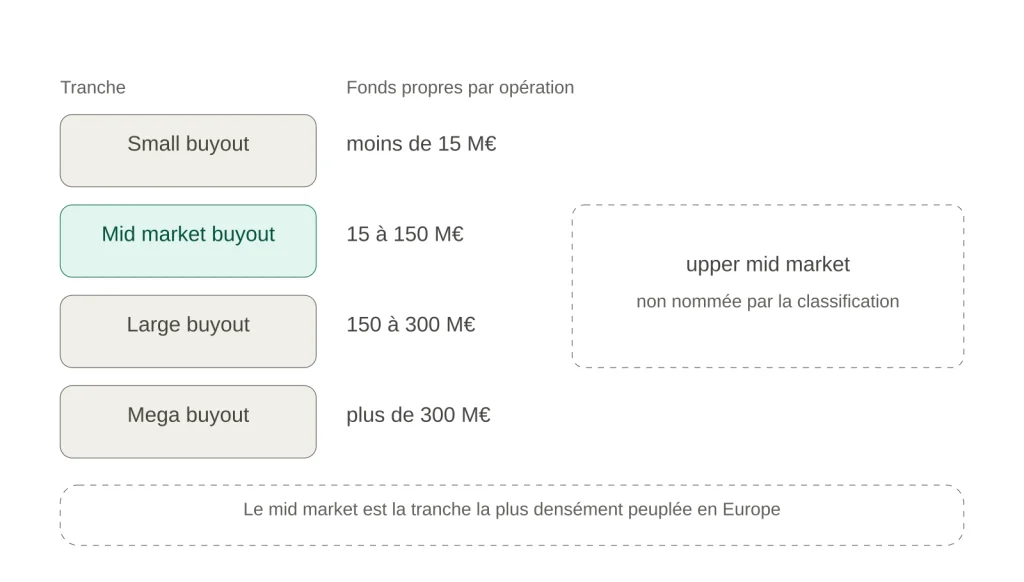1024x582 pixels.
Task: Click the Small buyout box
Action: (x=188, y=151)
